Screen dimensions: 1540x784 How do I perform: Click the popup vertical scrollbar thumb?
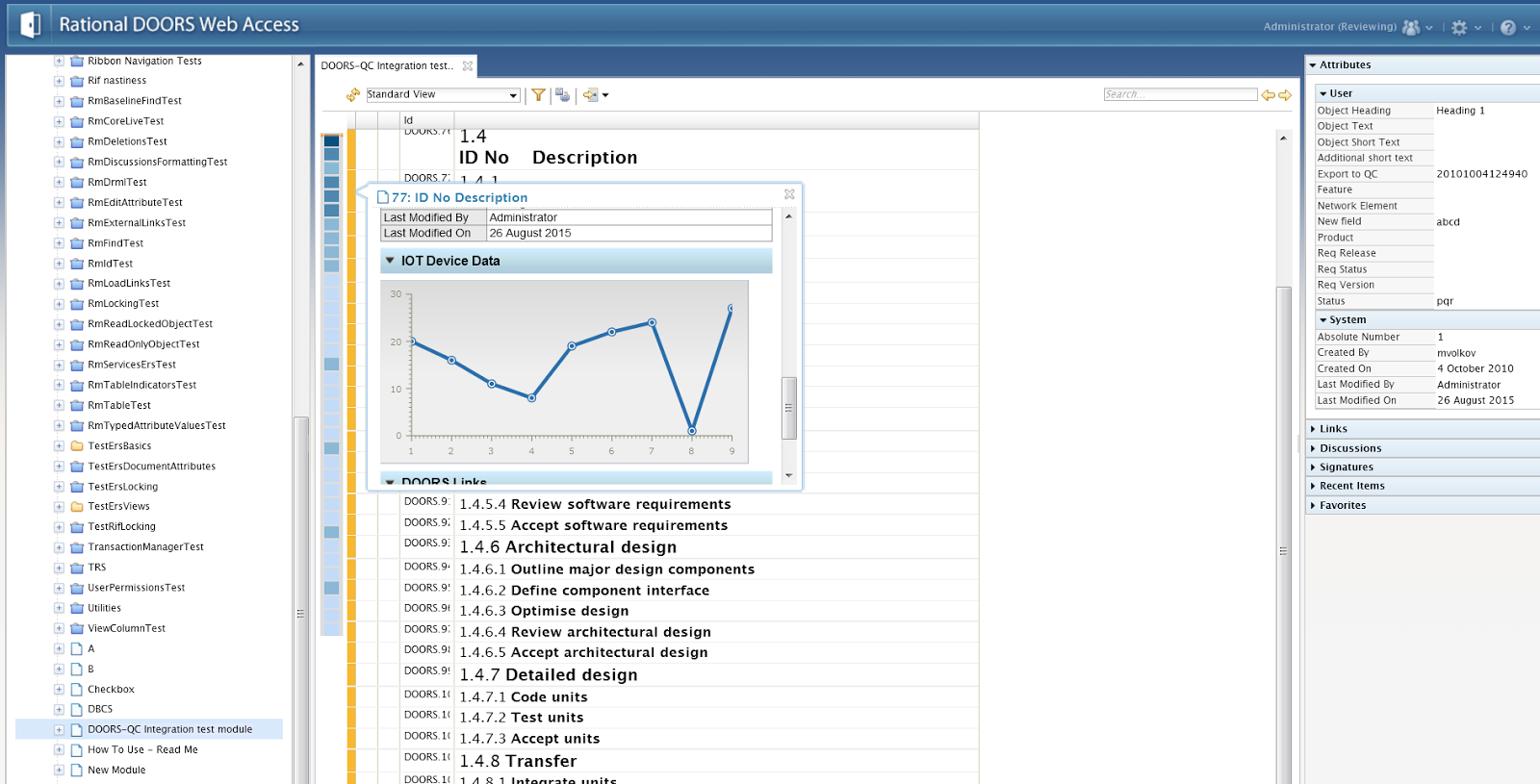tap(788, 408)
